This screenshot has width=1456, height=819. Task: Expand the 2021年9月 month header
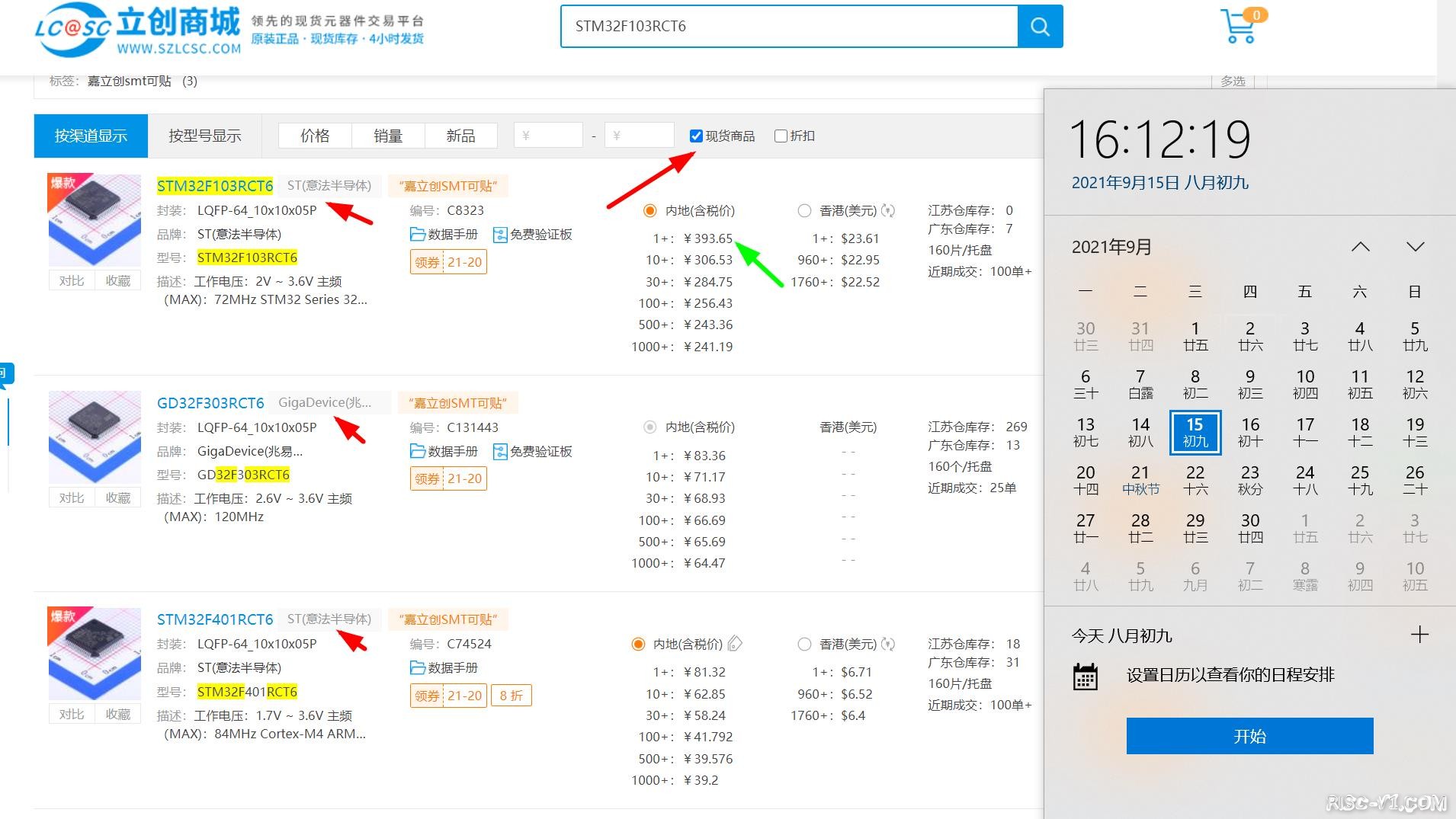(x=1111, y=247)
